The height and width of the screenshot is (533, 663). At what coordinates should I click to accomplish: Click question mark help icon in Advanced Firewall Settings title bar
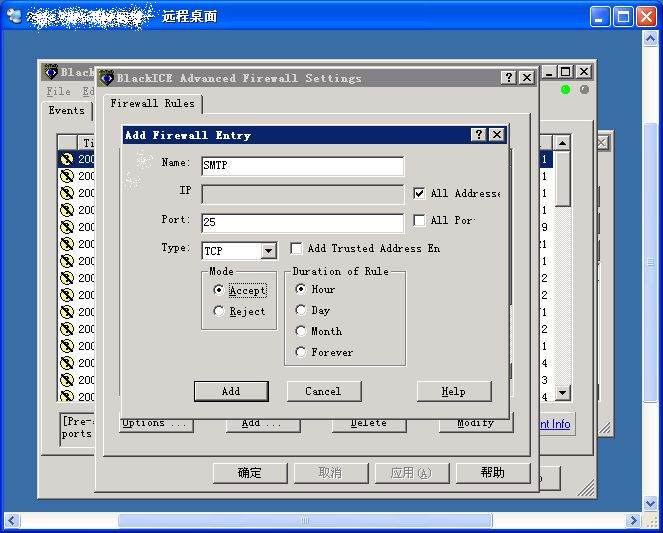(509, 77)
